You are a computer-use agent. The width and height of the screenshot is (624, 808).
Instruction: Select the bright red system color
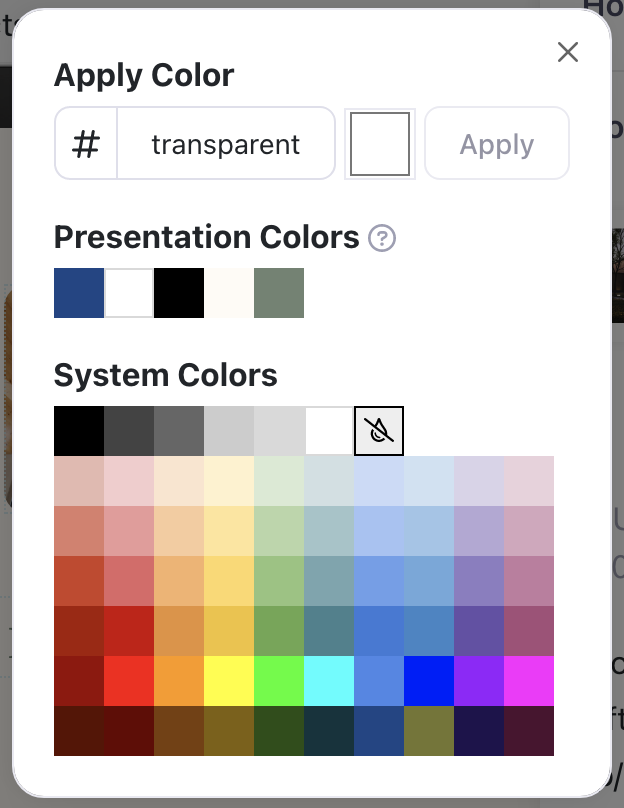click(129, 681)
